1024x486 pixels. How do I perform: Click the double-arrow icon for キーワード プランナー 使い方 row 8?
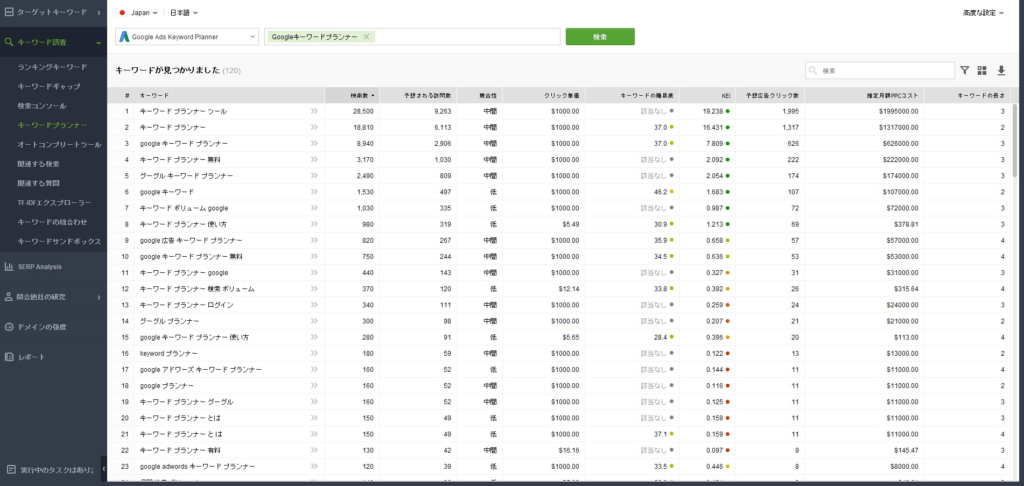314,224
